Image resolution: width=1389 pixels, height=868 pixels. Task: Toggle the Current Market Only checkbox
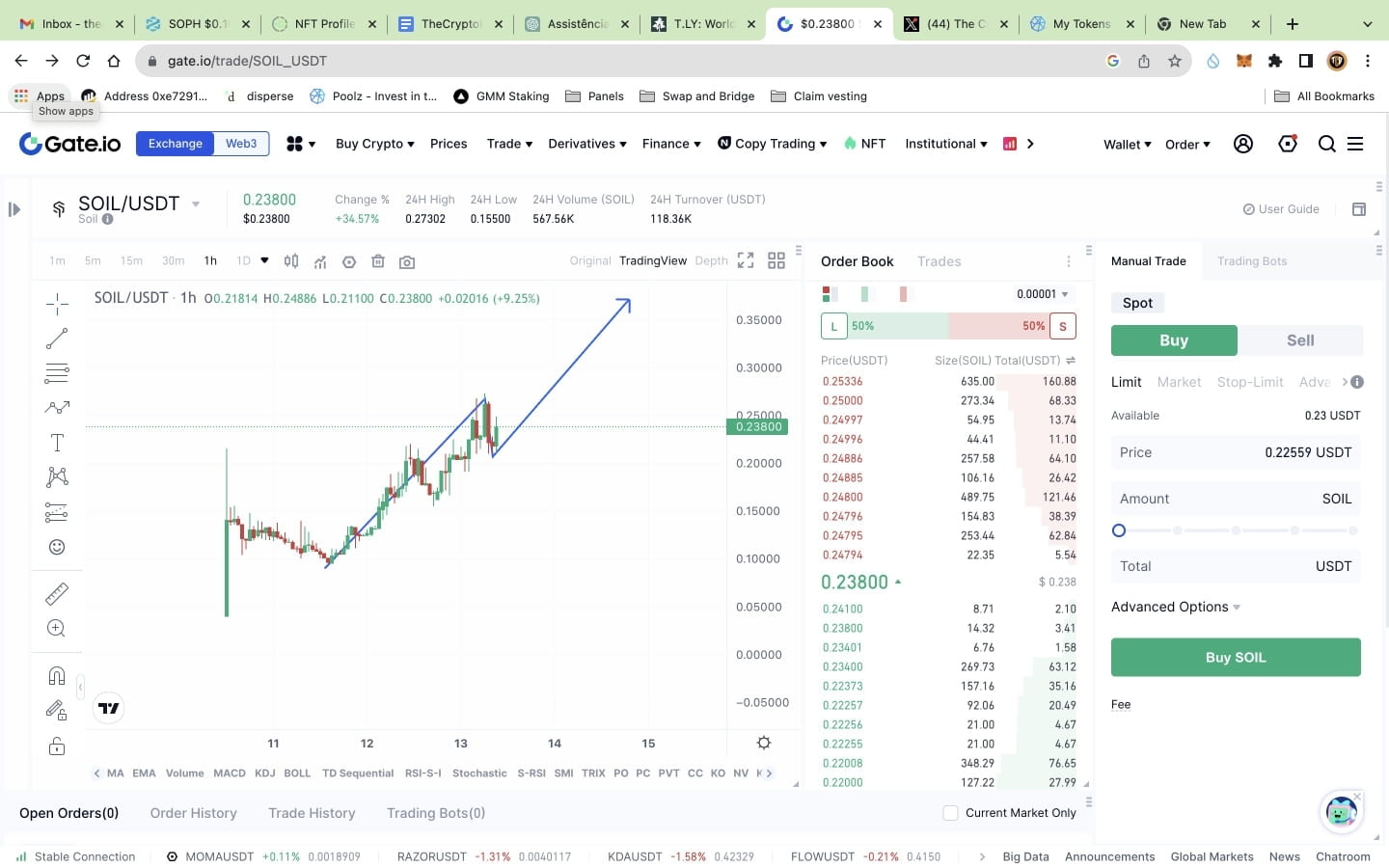coord(950,813)
